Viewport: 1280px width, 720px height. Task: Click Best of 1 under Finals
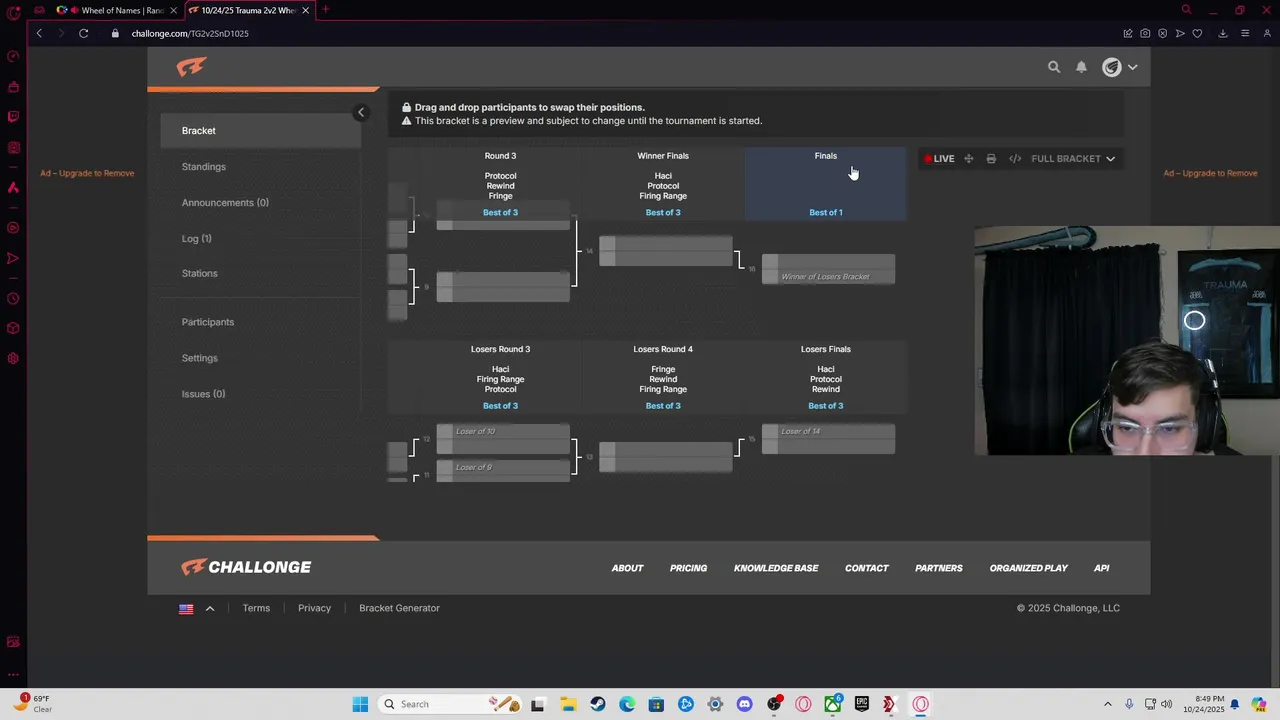click(826, 213)
